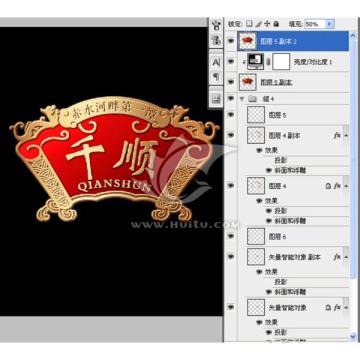The height and width of the screenshot is (360, 360).
Task: Click the layers panel scroll down arrow
Action: [353, 337]
